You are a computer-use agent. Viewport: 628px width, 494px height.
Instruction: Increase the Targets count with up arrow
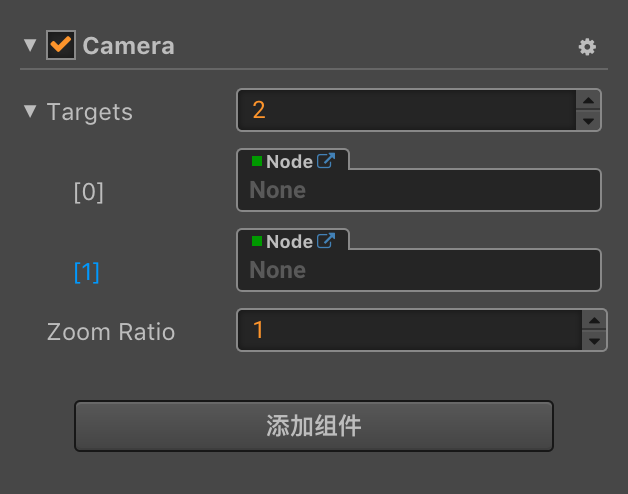(x=589, y=100)
